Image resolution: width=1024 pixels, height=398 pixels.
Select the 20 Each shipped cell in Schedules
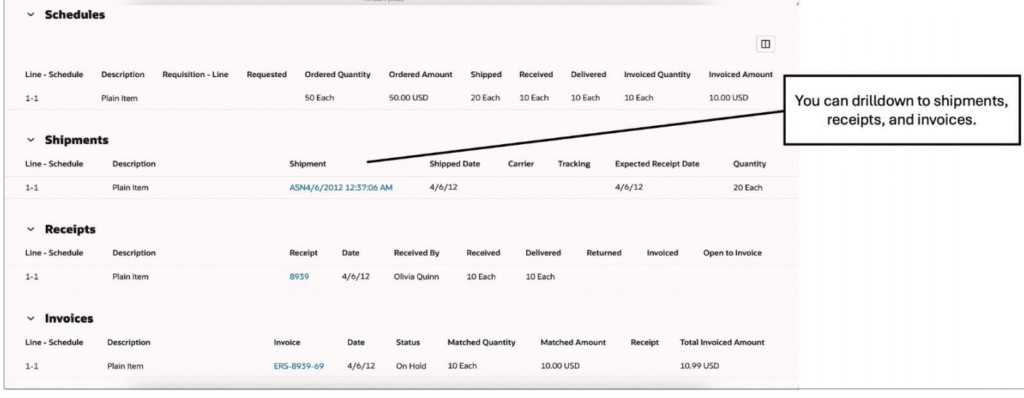coord(485,98)
